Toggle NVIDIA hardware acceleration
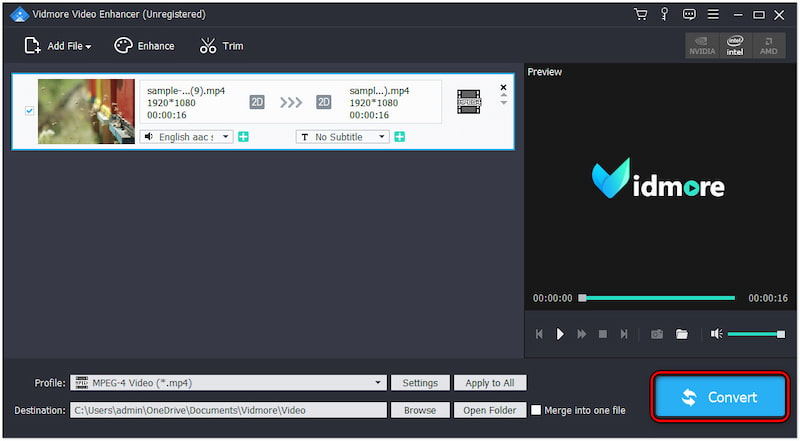 coord(702,45)
